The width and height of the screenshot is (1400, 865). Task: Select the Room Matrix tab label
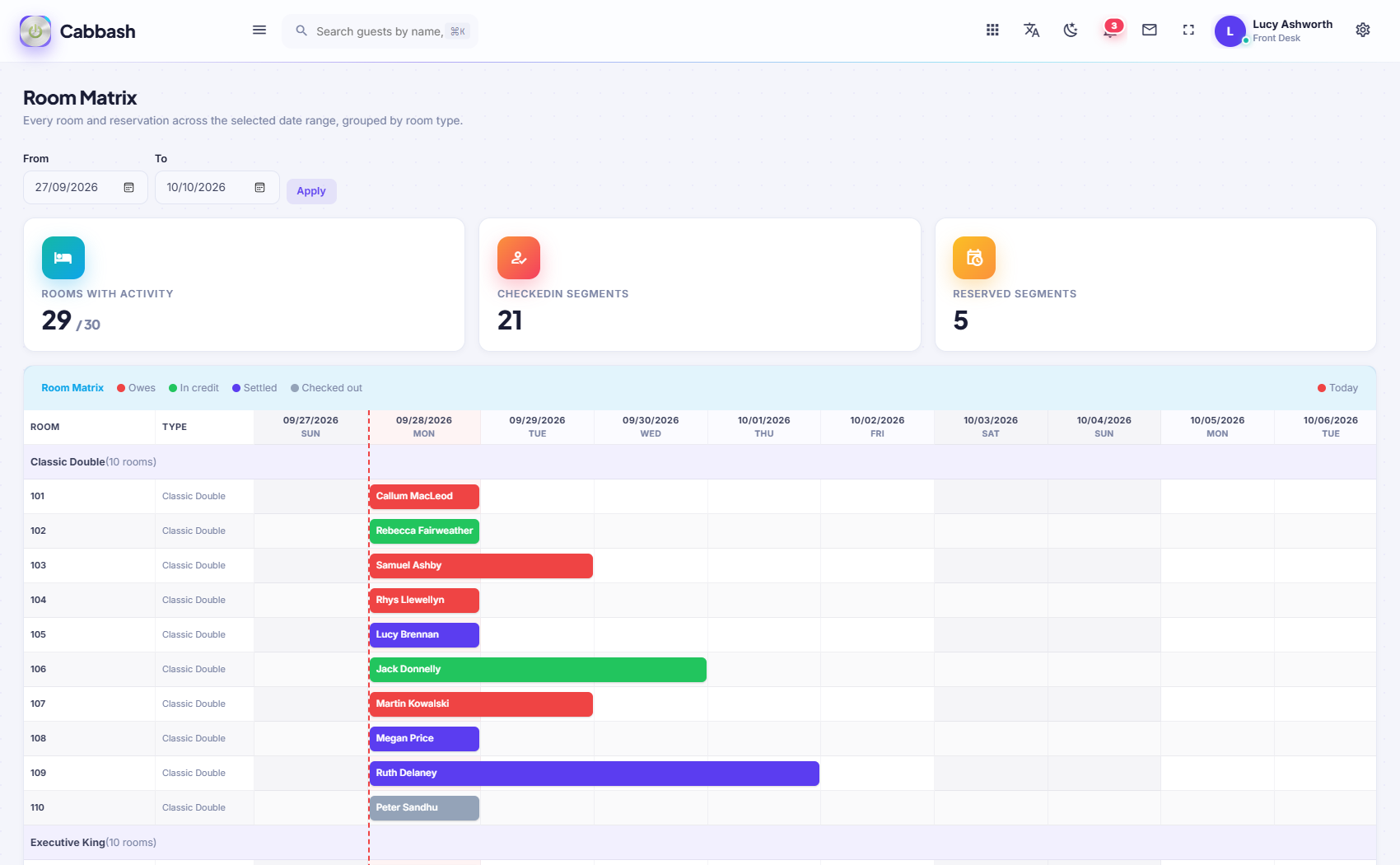[72, 388]
